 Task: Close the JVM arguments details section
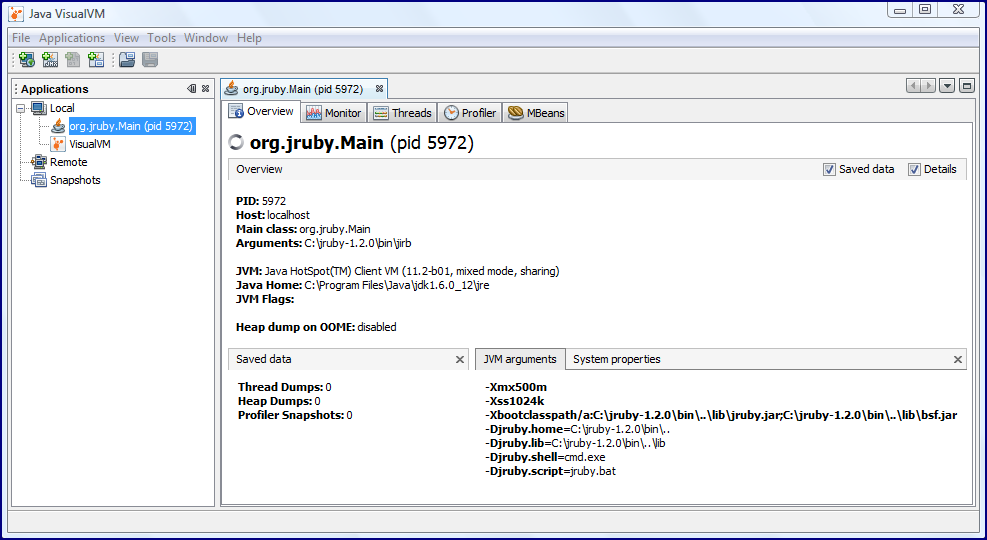tap(957, 359)
